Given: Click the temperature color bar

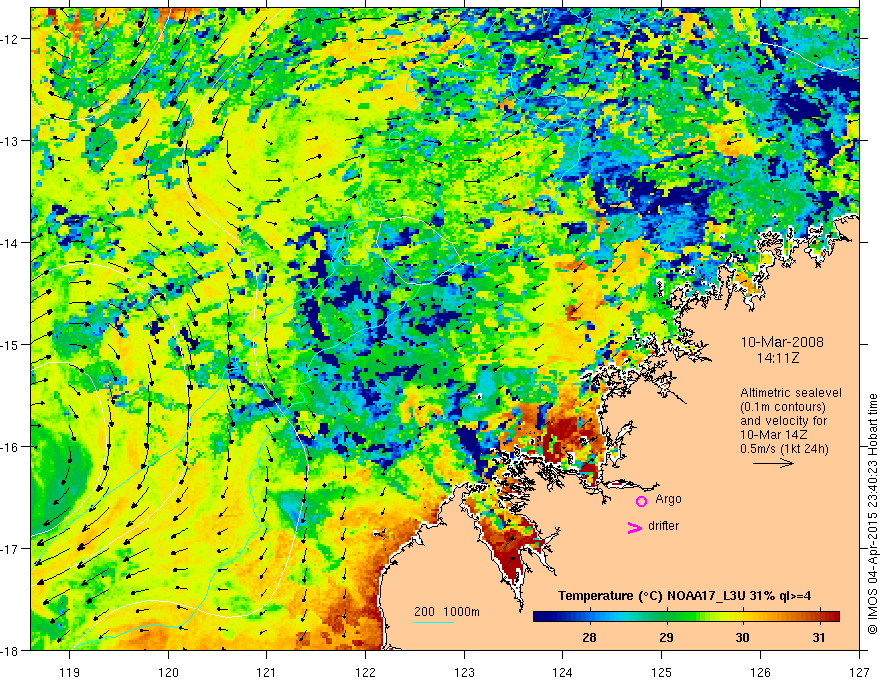Looking at the screenshot, I should click(x=686, y=616).
